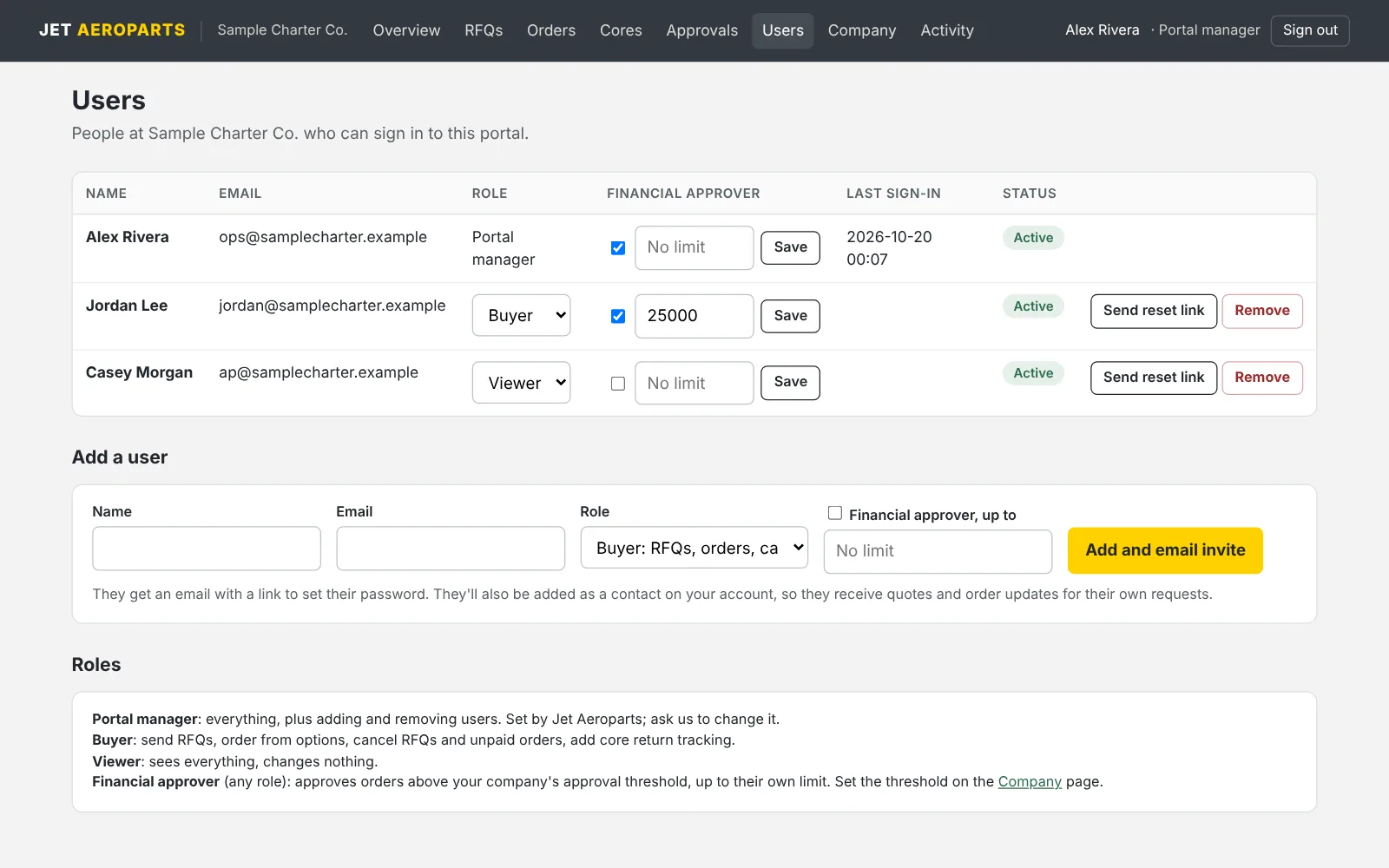Focus the new user Email field
This screenshot has width=1389, height=868.
(x=451, y=549)
